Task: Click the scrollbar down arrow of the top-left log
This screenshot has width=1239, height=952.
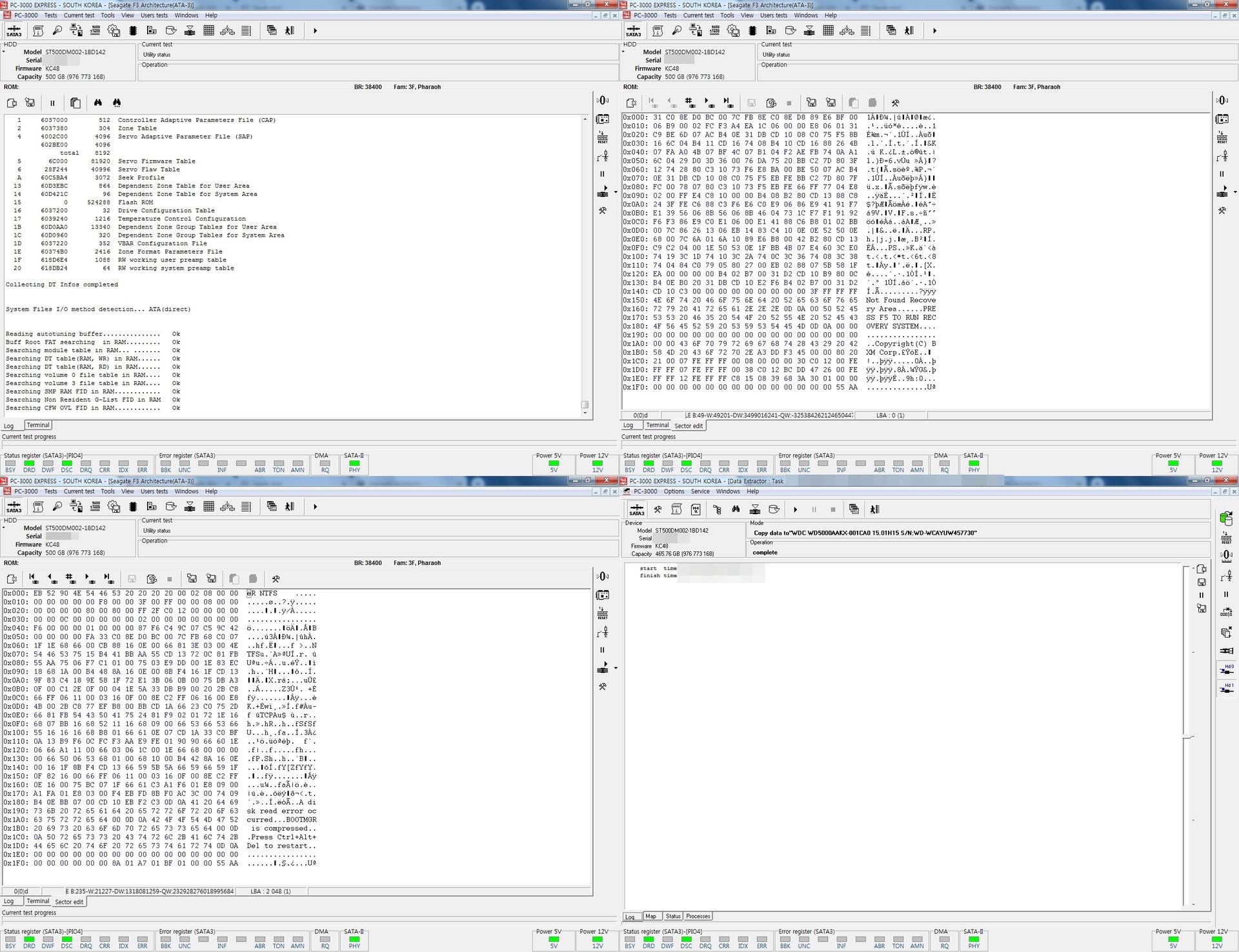Action: pos(585,413)
